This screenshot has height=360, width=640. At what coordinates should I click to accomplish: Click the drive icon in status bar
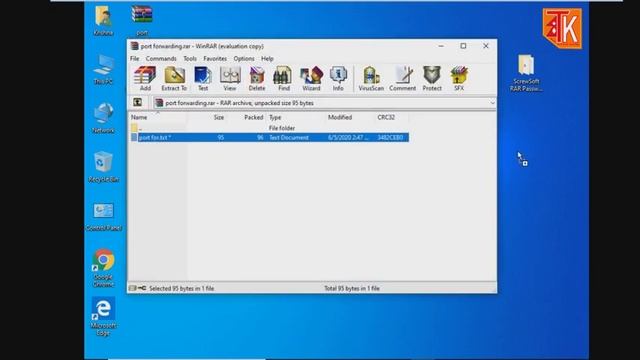pyautogui.click(x=133, y=289)
